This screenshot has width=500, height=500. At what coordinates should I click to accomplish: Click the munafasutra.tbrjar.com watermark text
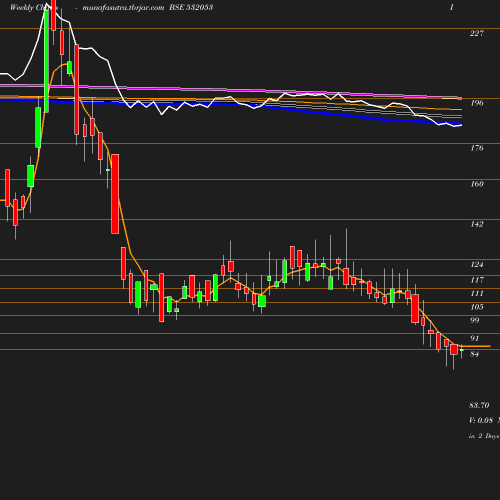point(123,8)
